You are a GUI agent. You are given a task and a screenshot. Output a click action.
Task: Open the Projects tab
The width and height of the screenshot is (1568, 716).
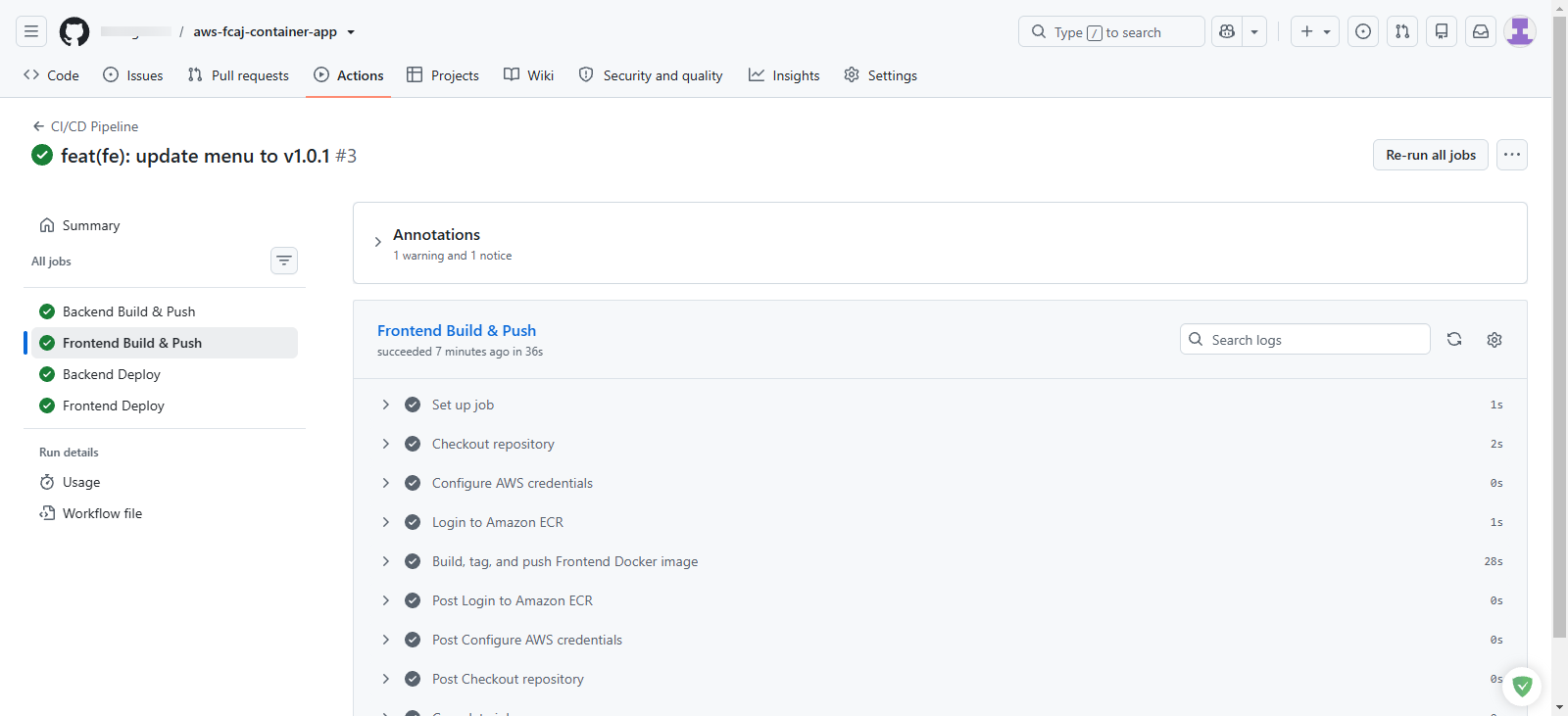[x=443, y=75]
